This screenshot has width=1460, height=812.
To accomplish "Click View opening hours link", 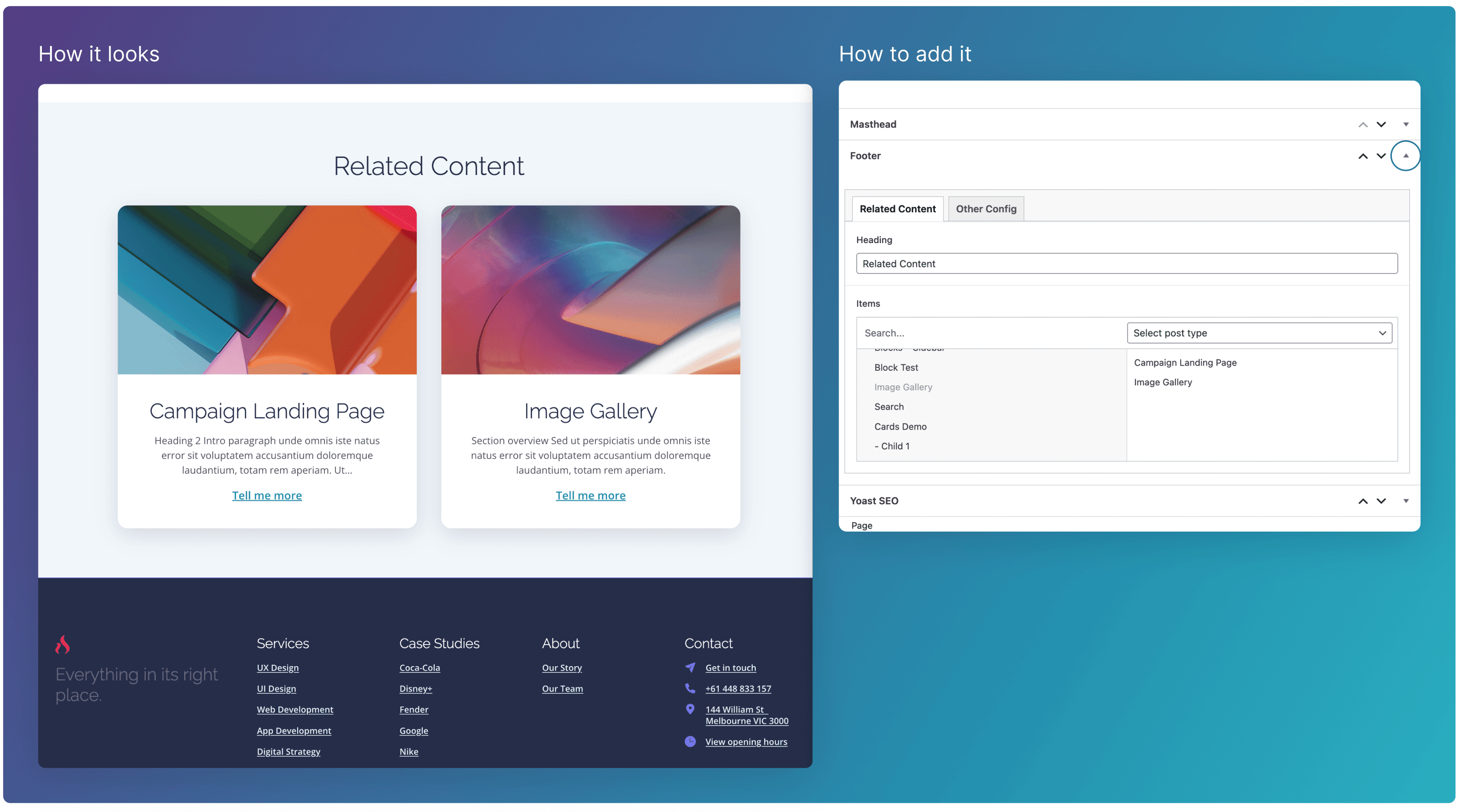I will pyautogui.click(x=746, y=742).
